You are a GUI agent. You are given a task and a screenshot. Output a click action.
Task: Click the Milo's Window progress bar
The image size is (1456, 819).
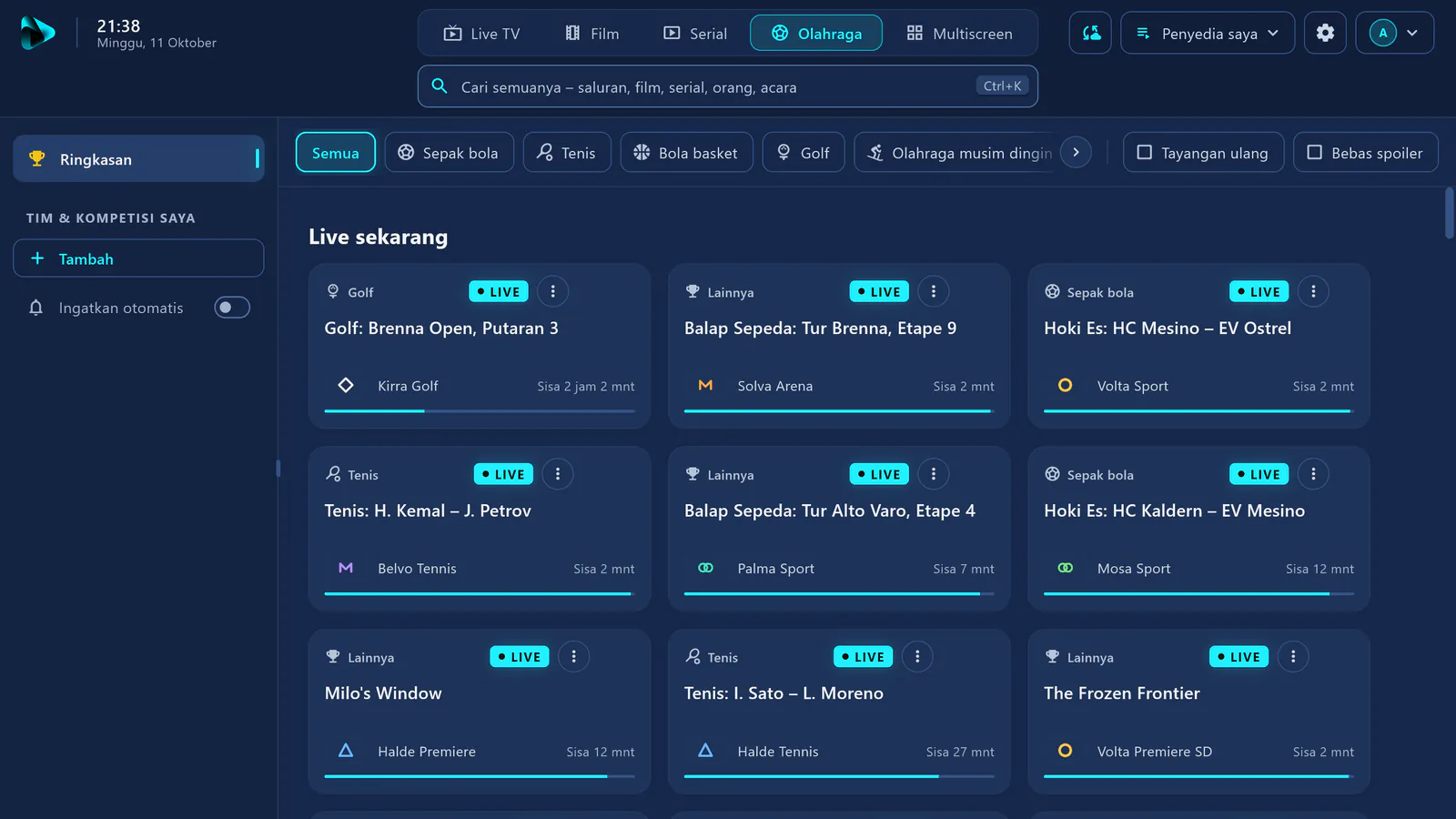480,776
